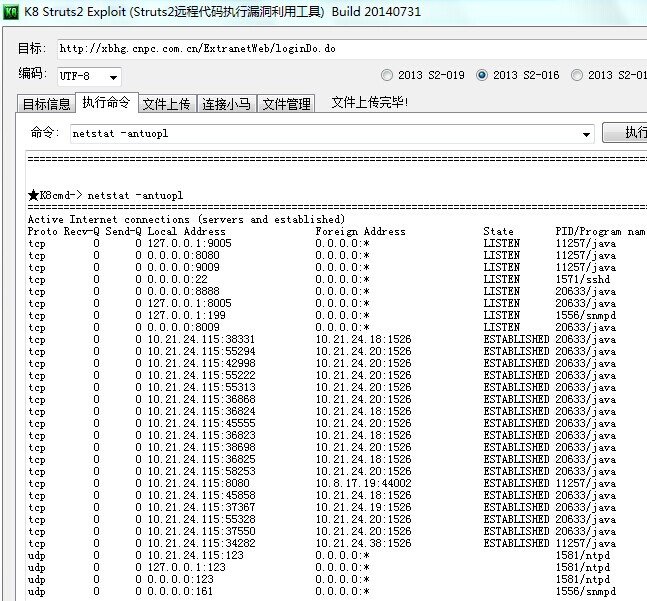Click the 执行 execute button
This screenshot has width=647, height=601.
pos(625,132)
